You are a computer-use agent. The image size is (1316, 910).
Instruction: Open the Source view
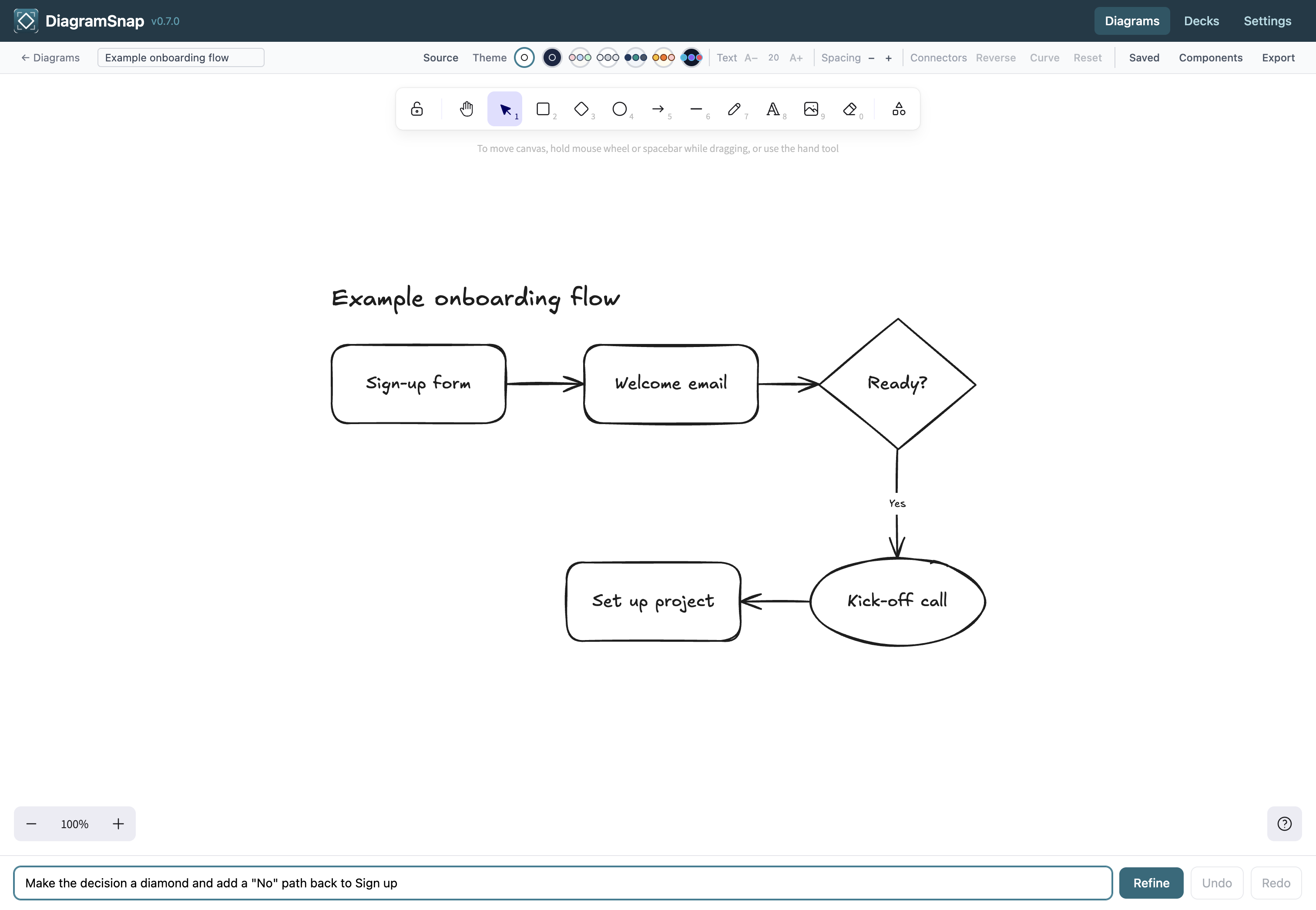tap(440, 57)
